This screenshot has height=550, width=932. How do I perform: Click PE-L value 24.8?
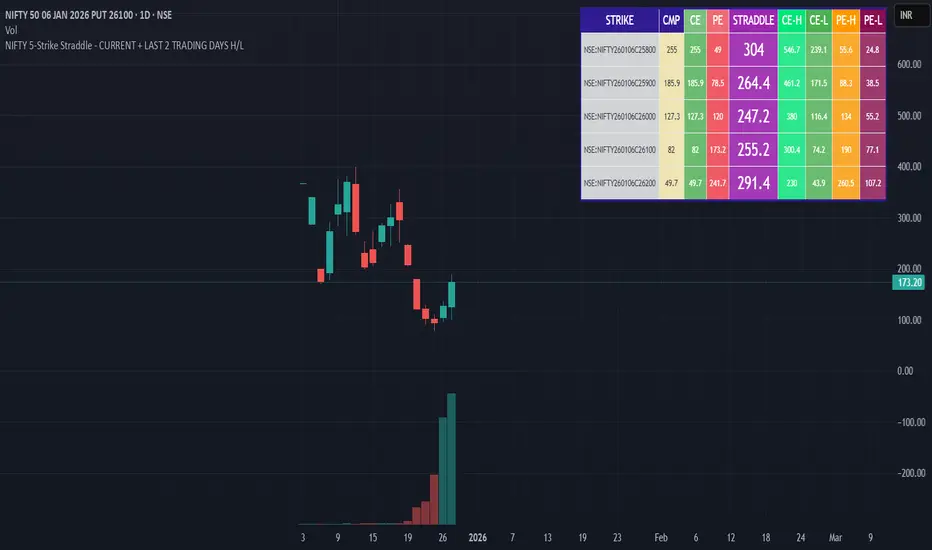pyautogui.click(x=873, y=49)
